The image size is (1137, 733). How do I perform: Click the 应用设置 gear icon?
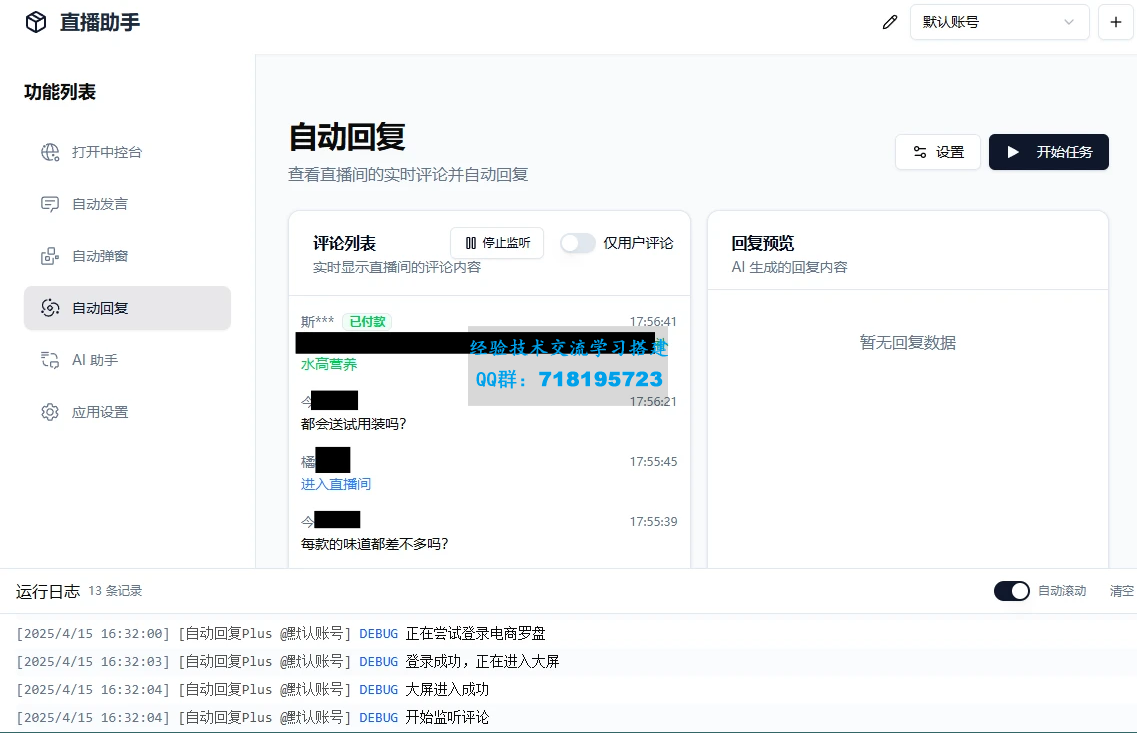click(x=50, y=413)
